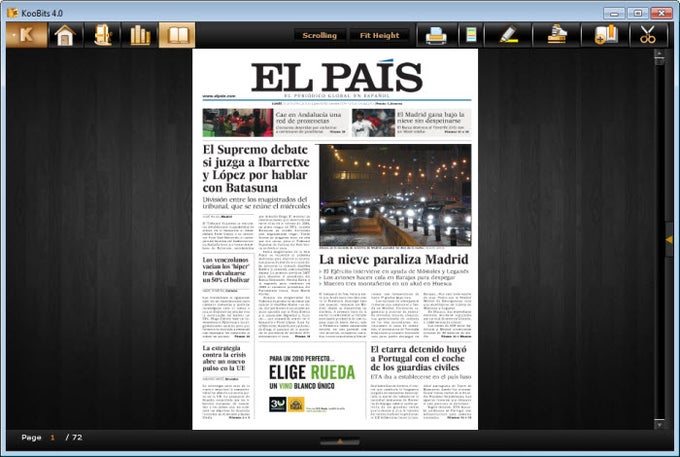Viewport: 680px width, 457px height.
Task: Expand the bottom thumbnail panel handle
Action: pos(340,441)
